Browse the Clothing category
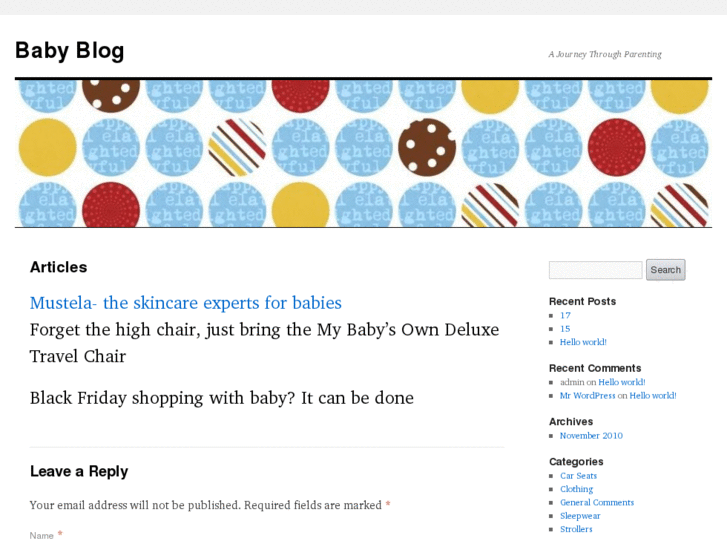 point(576,489)
